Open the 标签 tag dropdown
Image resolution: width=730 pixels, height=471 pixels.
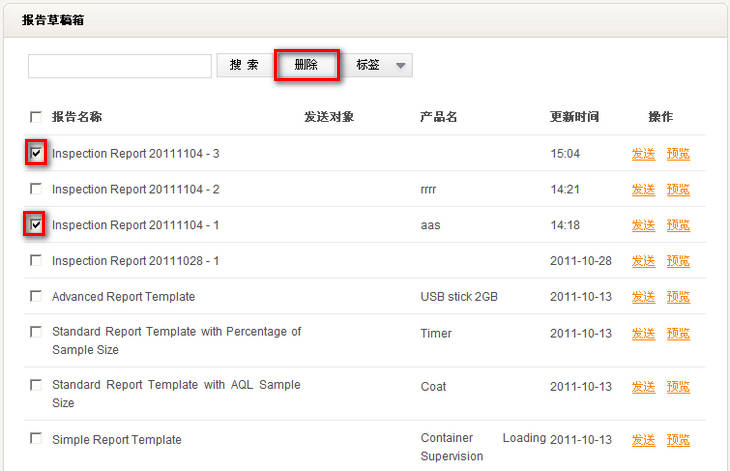(x=380, y=65)
